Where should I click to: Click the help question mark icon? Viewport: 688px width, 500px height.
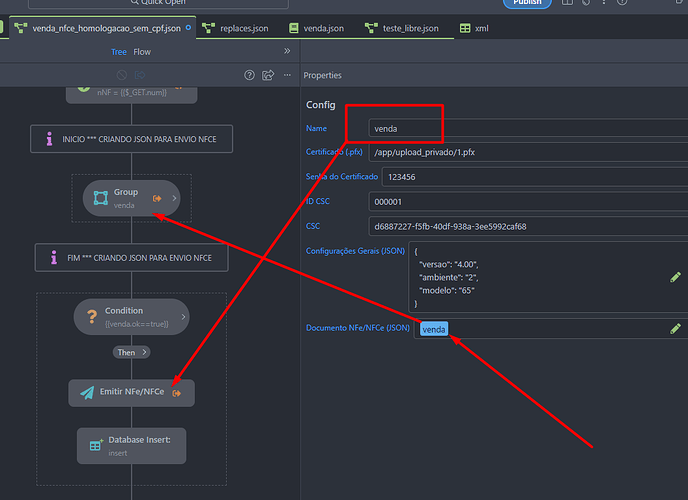pyautogui.click(x=250, y=75)
